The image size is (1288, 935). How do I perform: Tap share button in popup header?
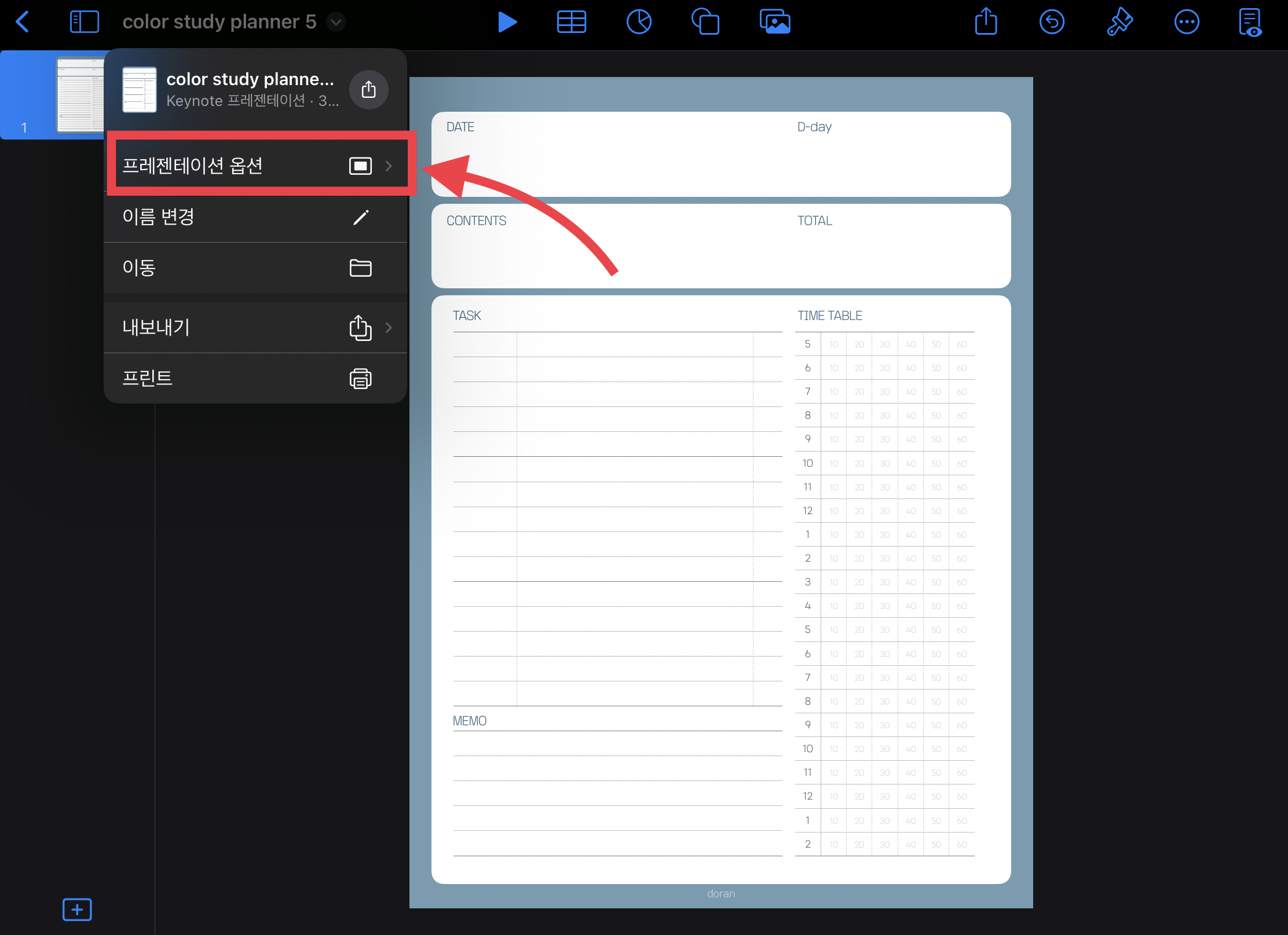[368, 90]
